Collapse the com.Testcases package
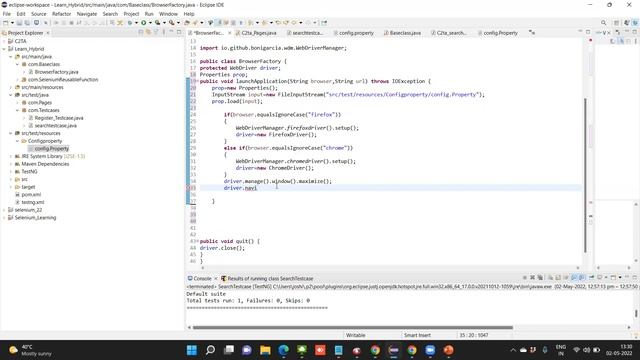The width and height of the screenshot is (640, 360). (18, 110)
